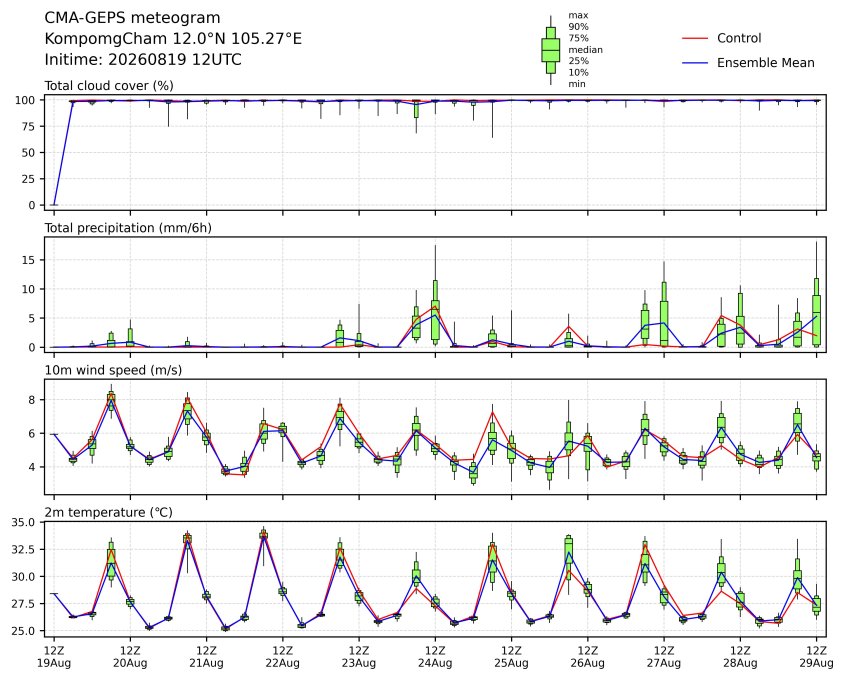Click the 'Total precipitation (mm/6h)' panel title

pos(128,228)
